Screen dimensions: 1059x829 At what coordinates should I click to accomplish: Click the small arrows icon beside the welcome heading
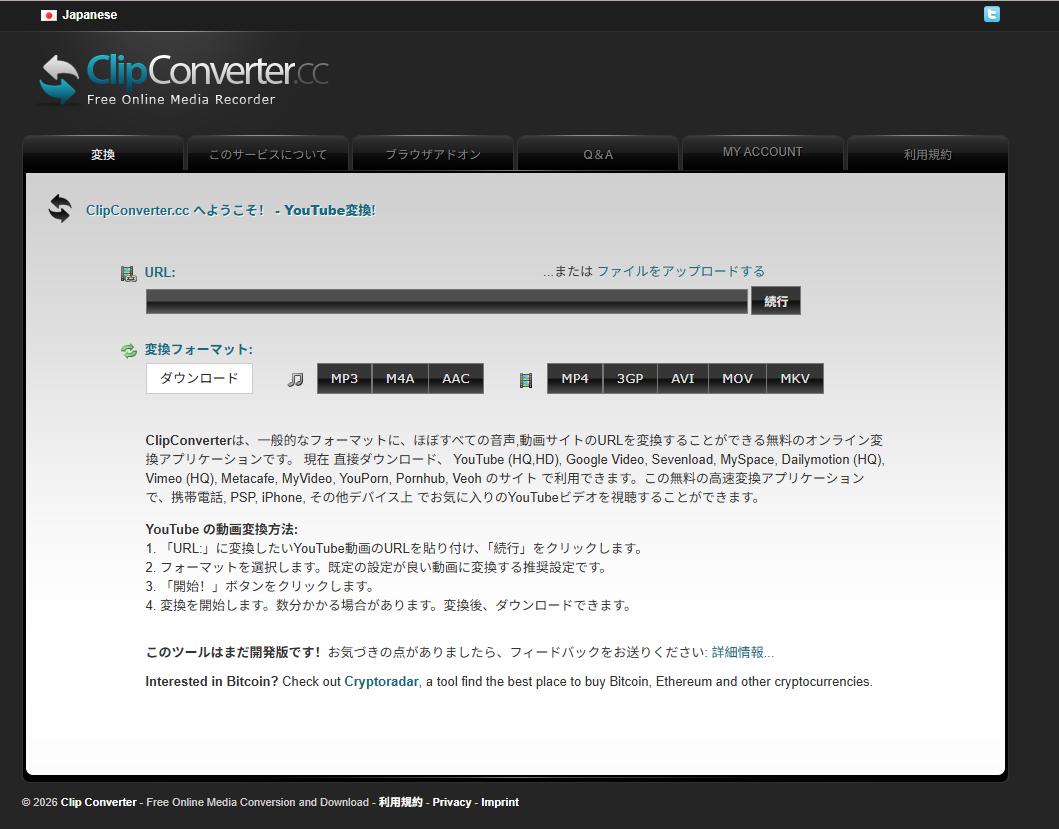59,208
